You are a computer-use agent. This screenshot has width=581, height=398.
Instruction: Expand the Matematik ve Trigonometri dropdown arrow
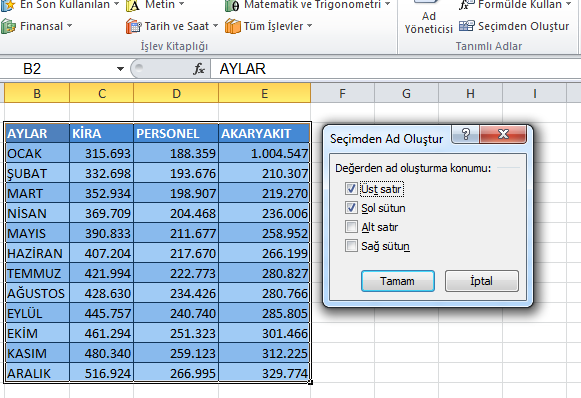[388, 4]
